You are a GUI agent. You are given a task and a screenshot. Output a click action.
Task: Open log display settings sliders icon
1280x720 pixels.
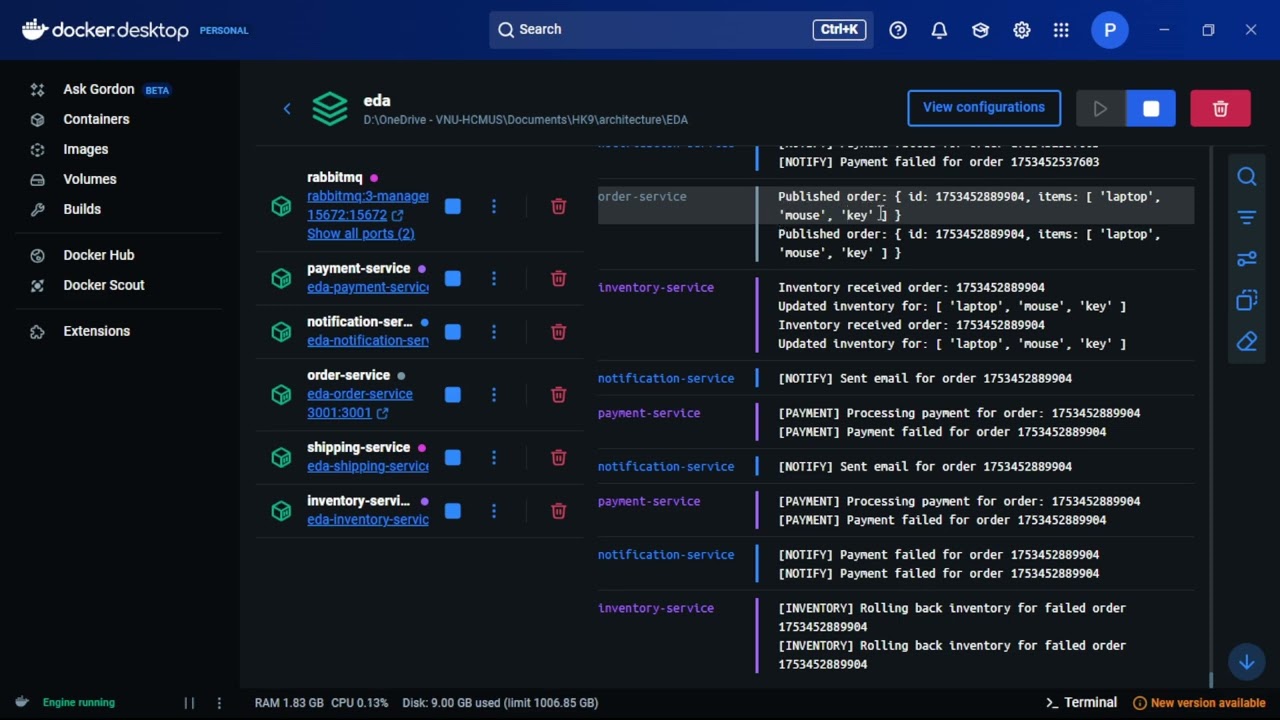[1247, 259]
